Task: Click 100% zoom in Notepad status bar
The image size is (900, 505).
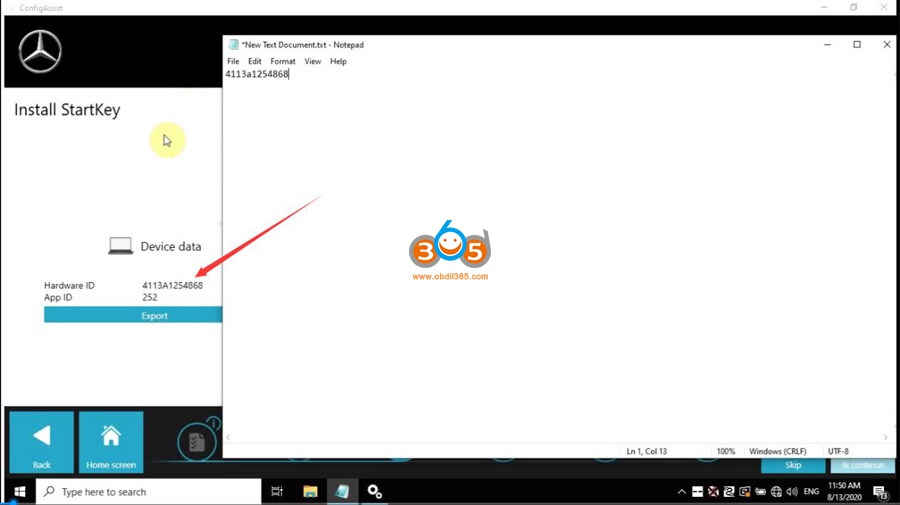Action: coord(726,451)
